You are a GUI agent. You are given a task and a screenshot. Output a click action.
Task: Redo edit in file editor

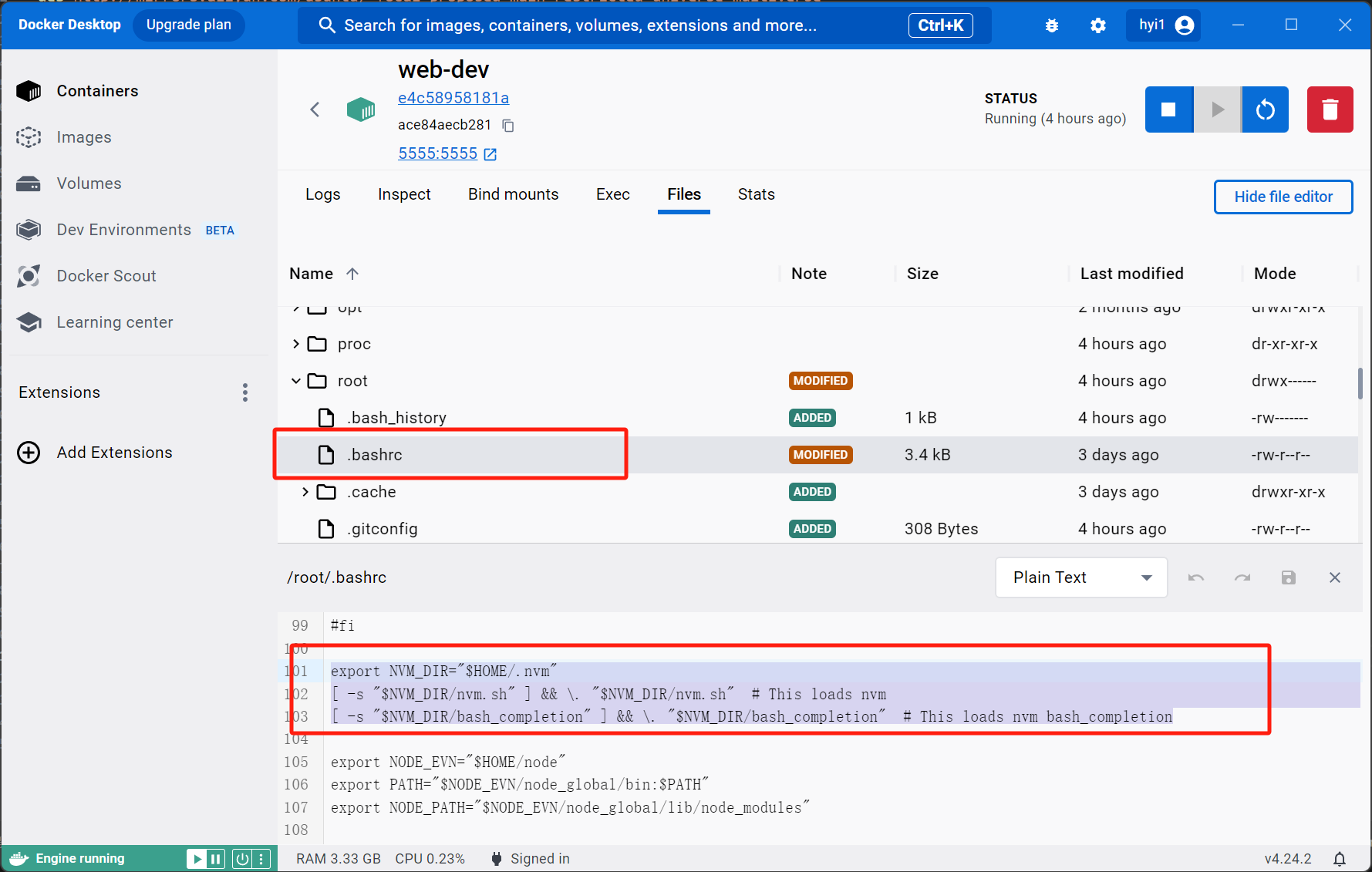click(1242, 577)
